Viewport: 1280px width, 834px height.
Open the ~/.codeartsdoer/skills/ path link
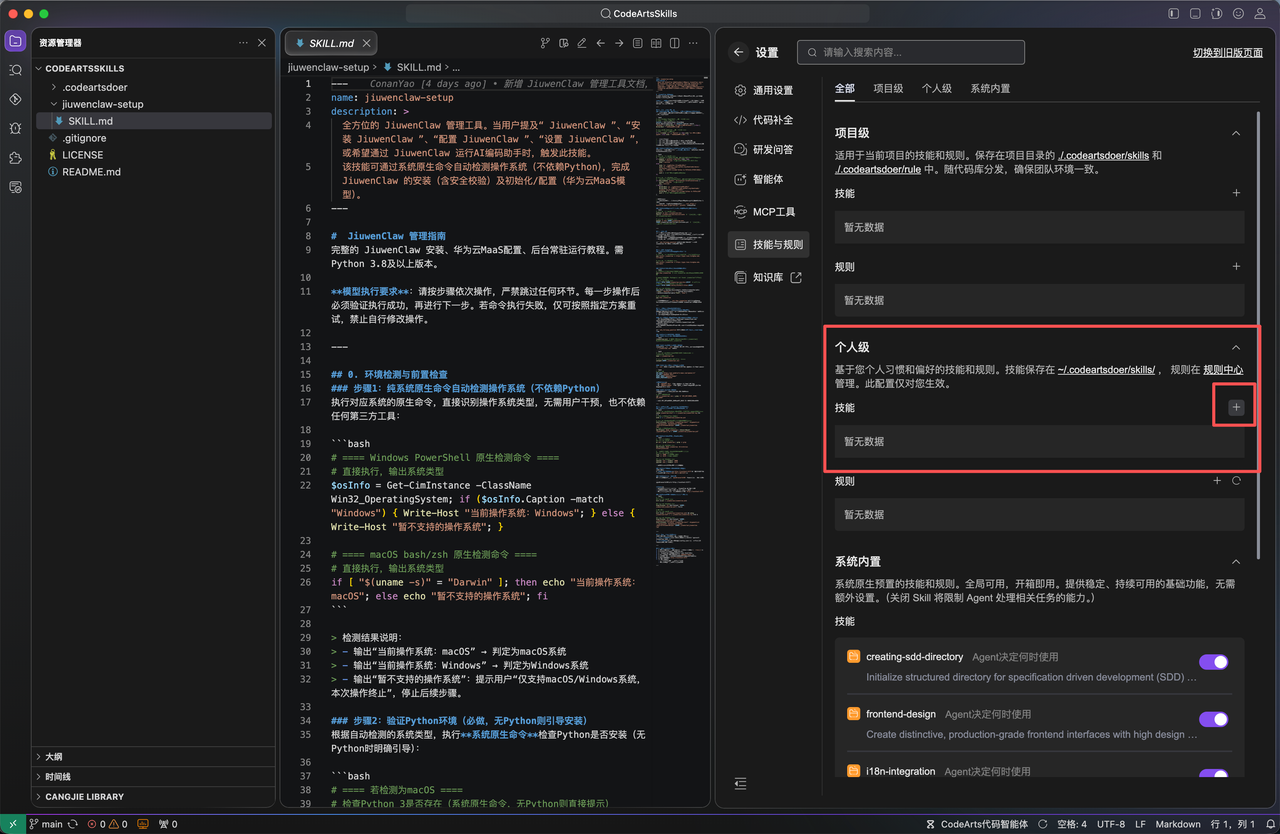pyautogui.click(x=1106, y=370)
